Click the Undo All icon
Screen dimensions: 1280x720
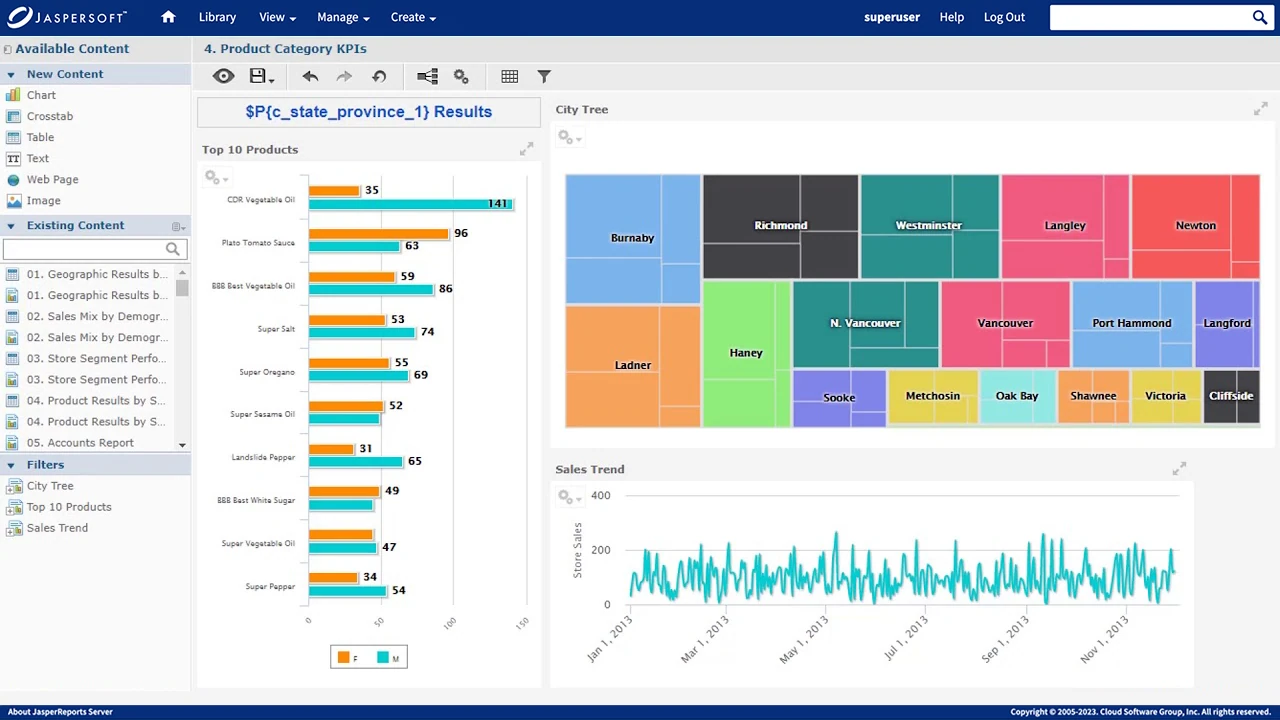click(x=379, y=76)
